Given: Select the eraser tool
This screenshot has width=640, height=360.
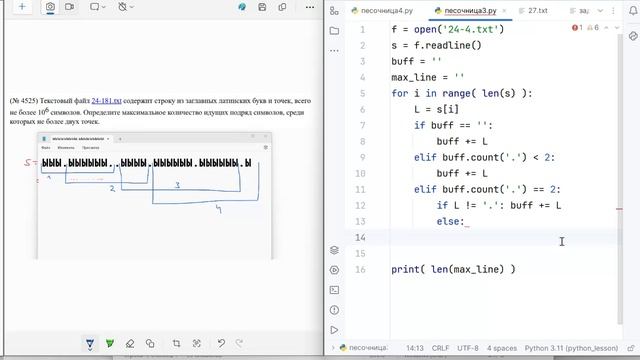Looking at the screenshot, I should (130, 344).
